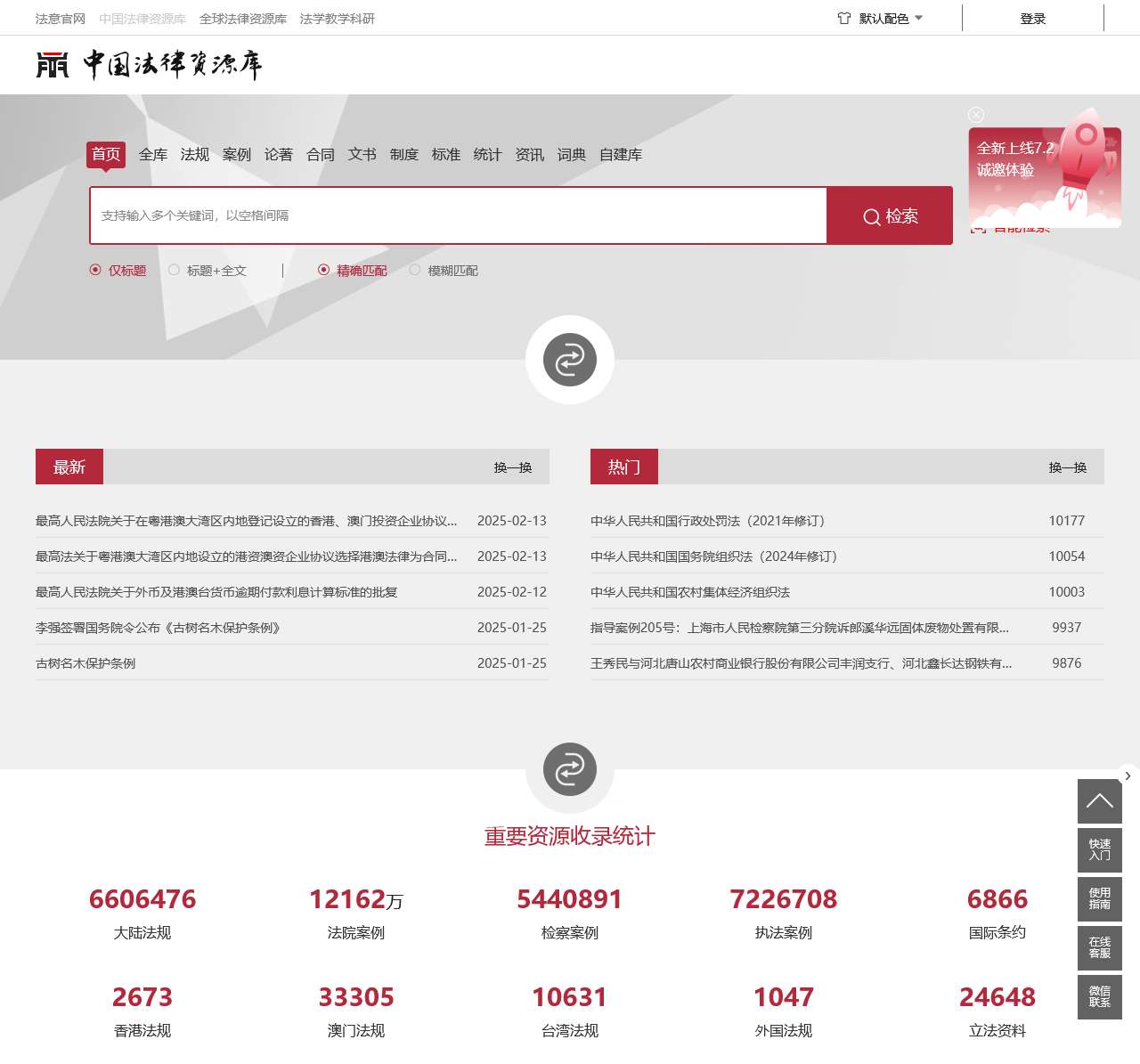Switch to the 文书 tab

click(362, 154)
